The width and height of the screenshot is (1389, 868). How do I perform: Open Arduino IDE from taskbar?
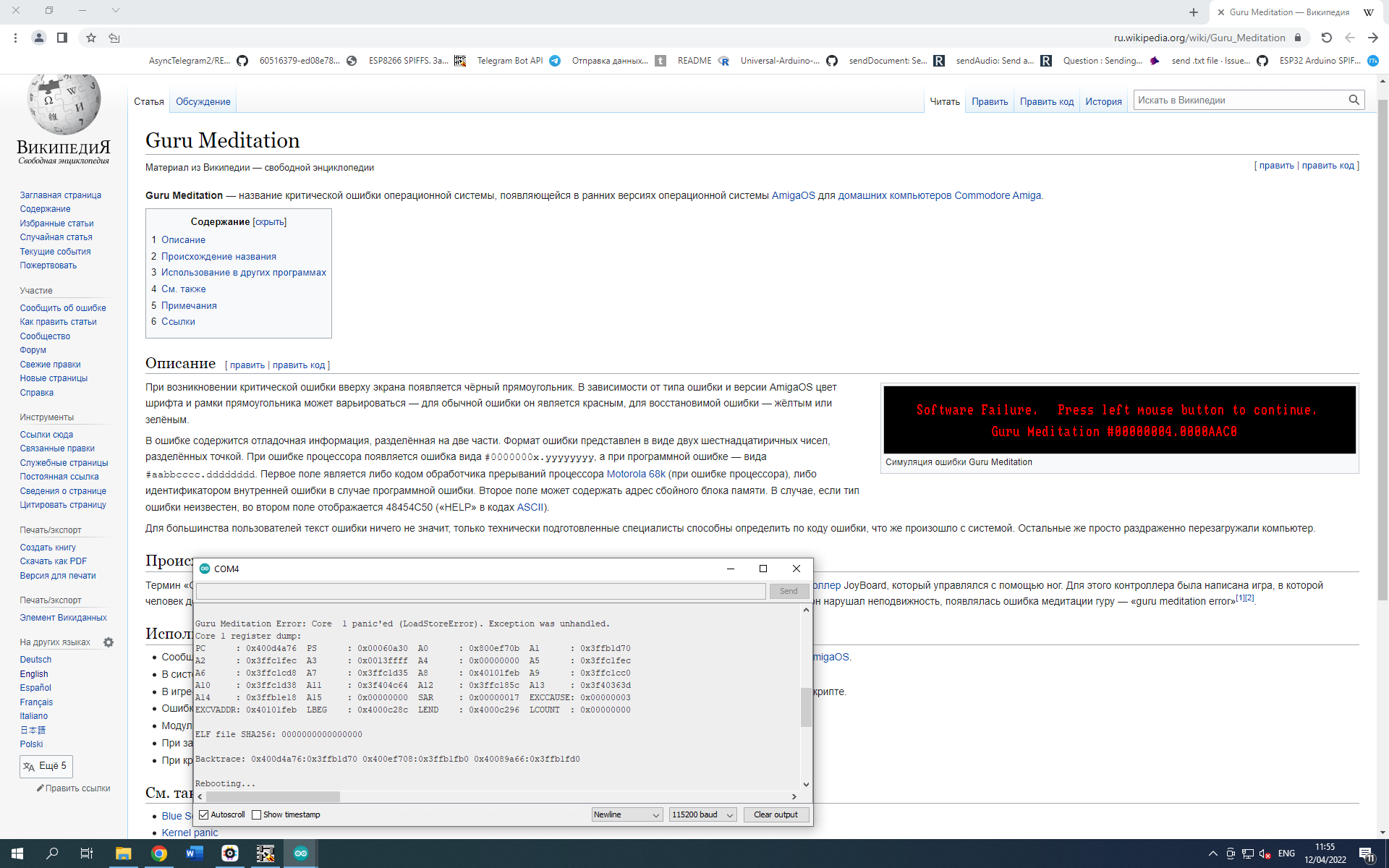coord(300,854)
